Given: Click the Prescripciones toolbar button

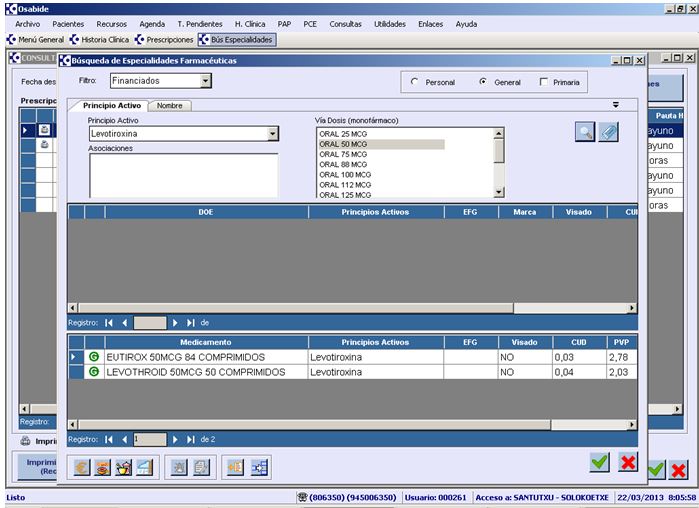Looking at the screenshot, I should [165, 39].
